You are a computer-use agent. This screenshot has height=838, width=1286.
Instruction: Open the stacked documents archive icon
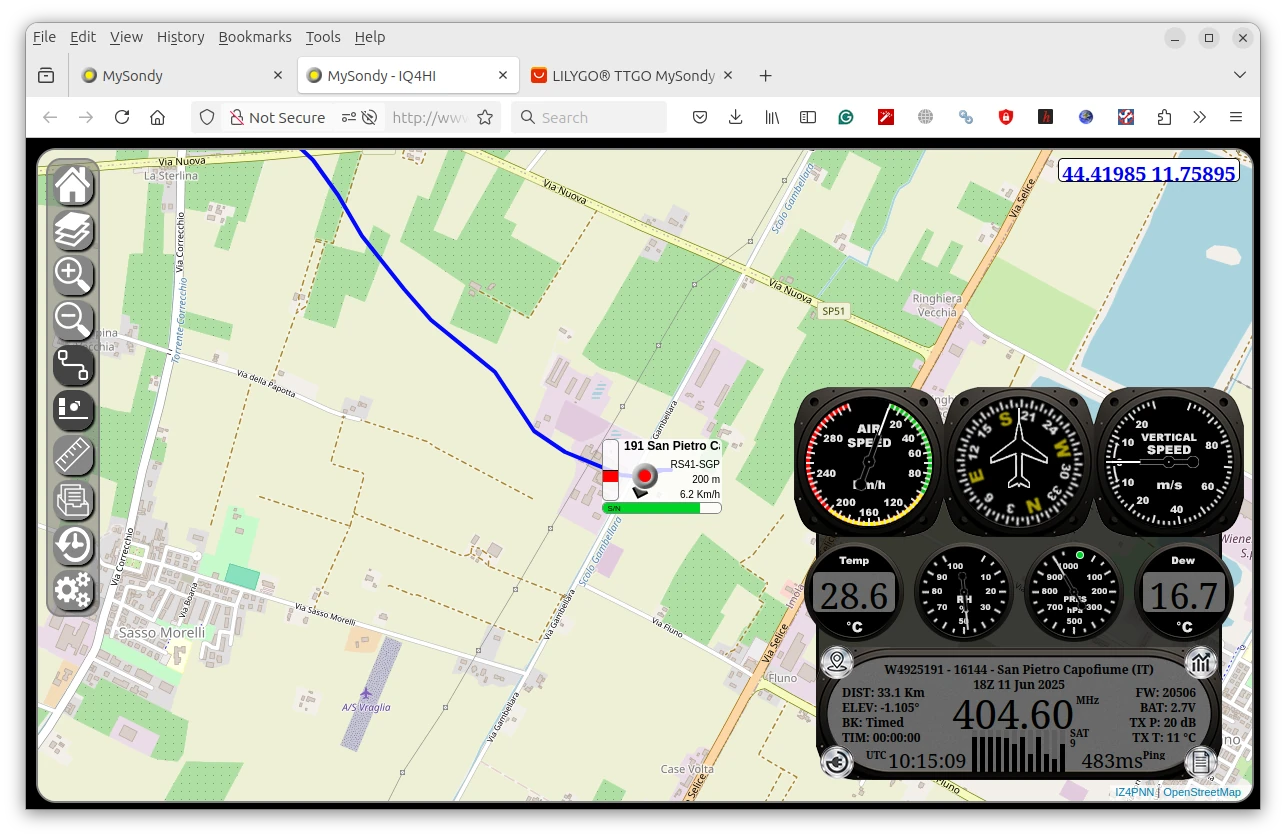pos(73,500)
